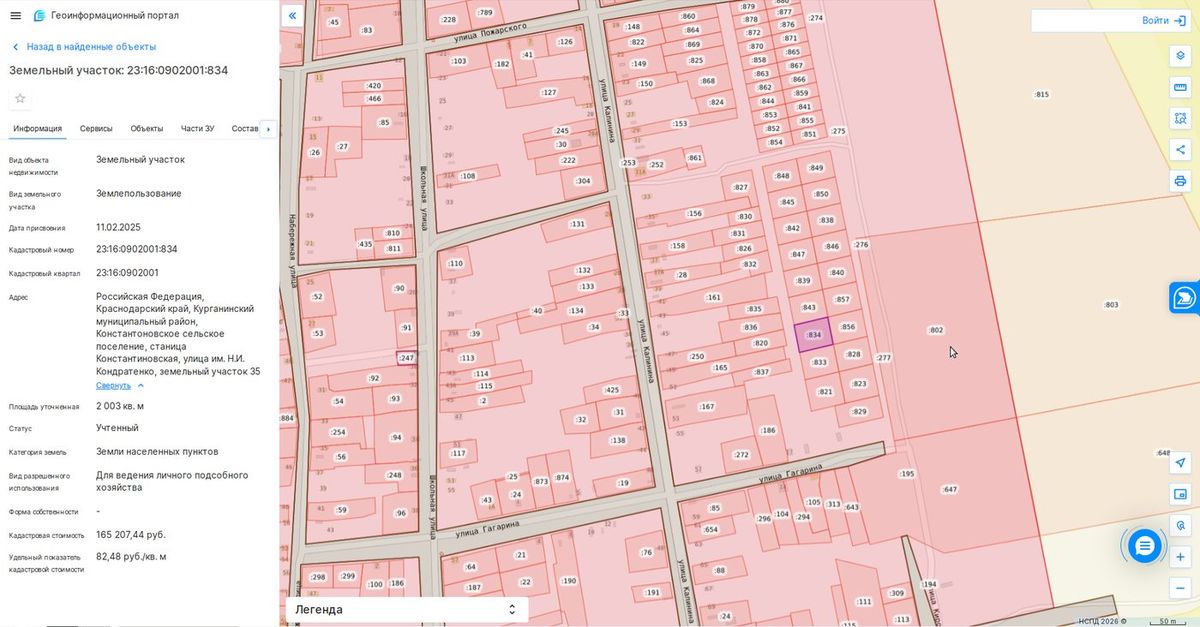Image resolution: width=1200 pixels, height=627 pixels.
Task: Open the map layers panel
Action: point(1180,55)
